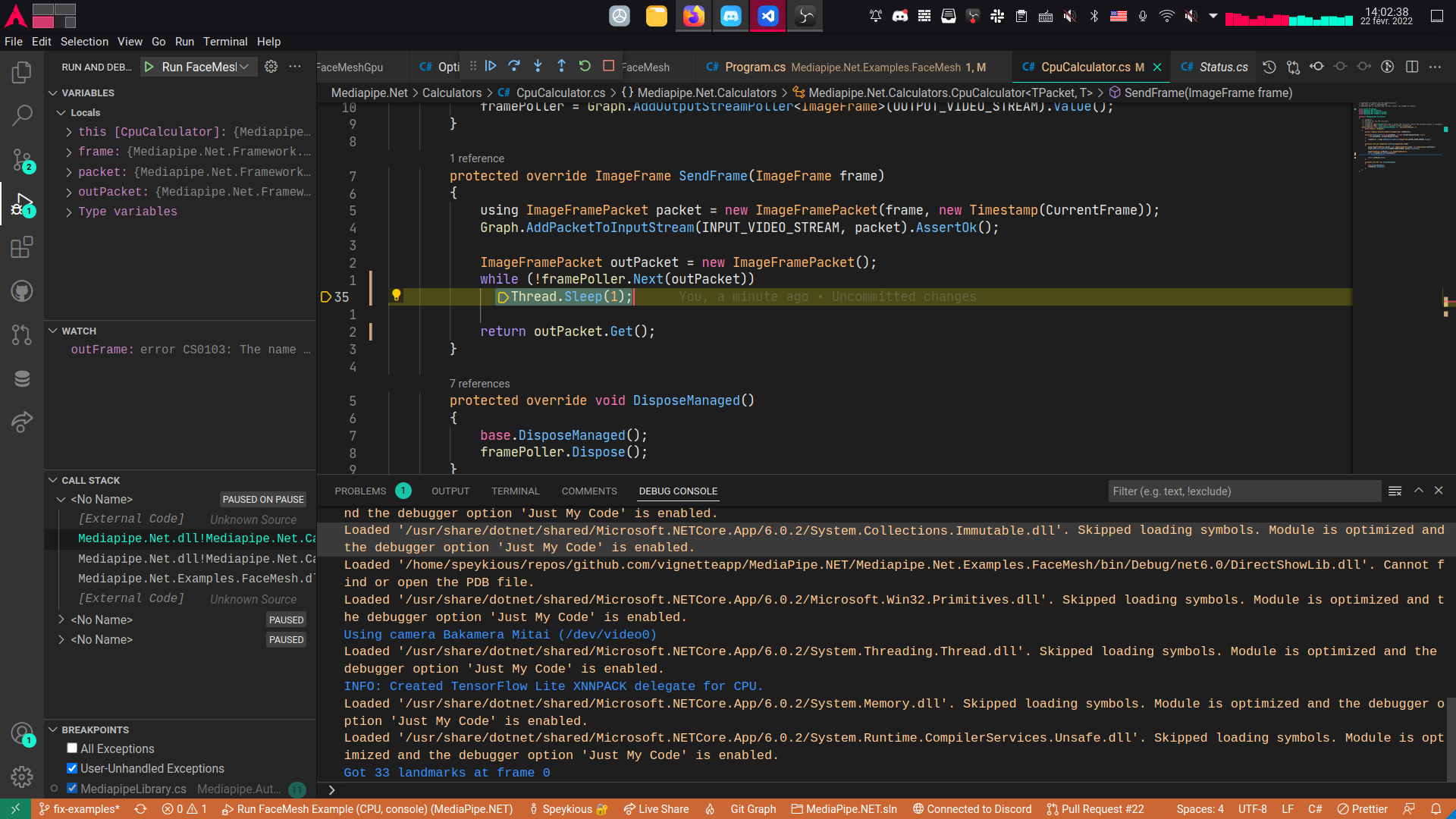Collapse the Locals scope

pos(61,112)
